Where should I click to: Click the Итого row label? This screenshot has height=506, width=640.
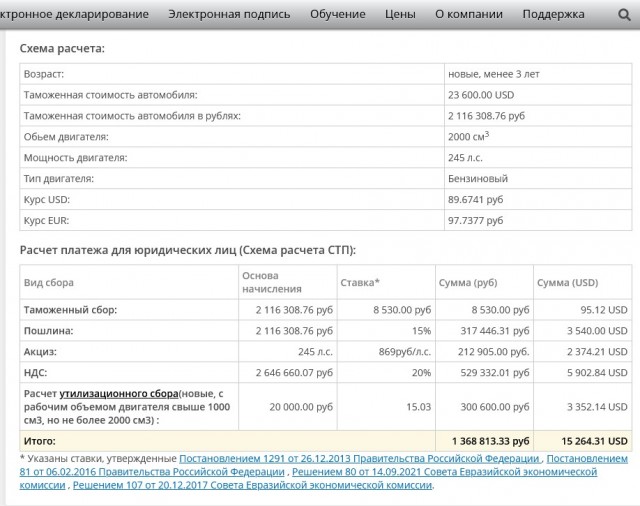click(40, 441)
